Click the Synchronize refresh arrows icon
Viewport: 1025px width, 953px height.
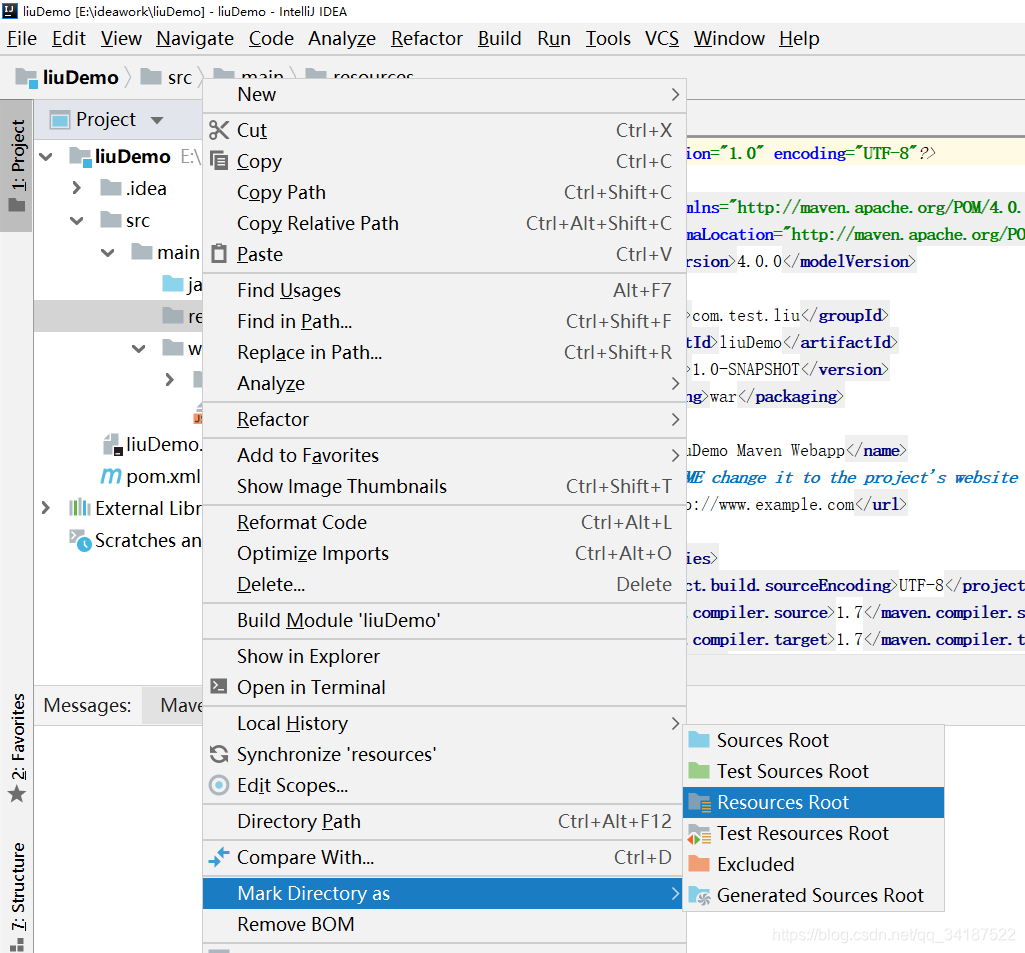[x=219, y=754]
